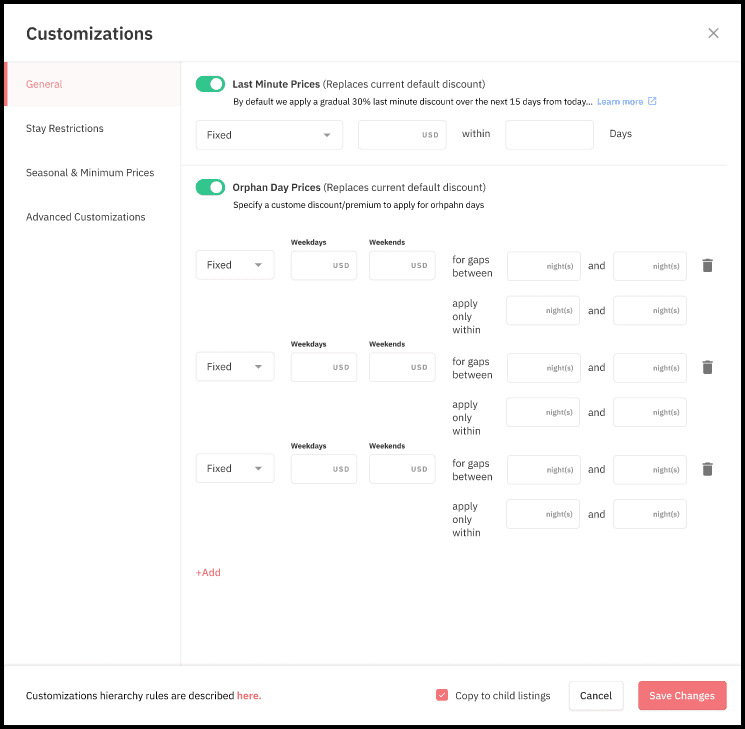The width and height of the screenshot is (745, 729).
Task: Focus third rule gaps between minimum nights
Action: (544, 470)
